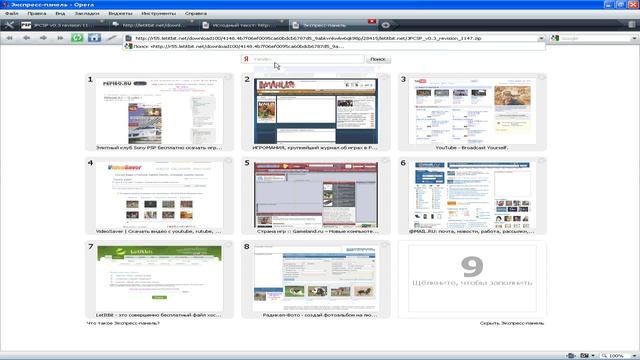640x360 pixels.
Task: Toggle the status bar show images icon
Action: (584, 356)
